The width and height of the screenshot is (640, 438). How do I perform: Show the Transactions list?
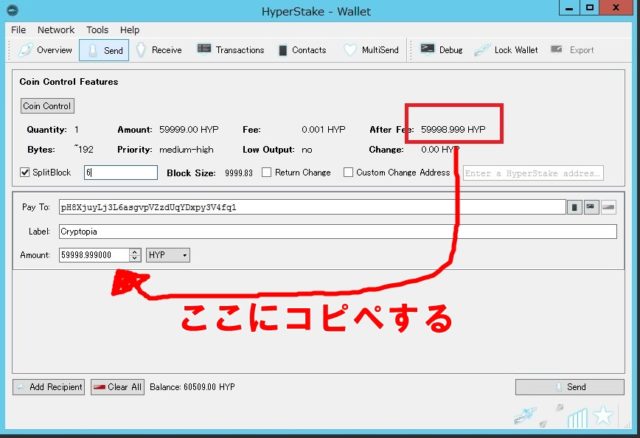pos(231,50)
